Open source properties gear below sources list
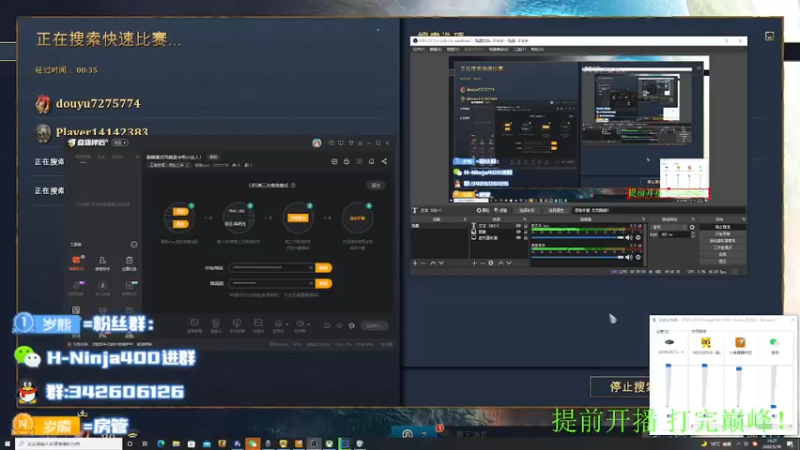Screen dimensions: 800x450 (x=491, y=263)
